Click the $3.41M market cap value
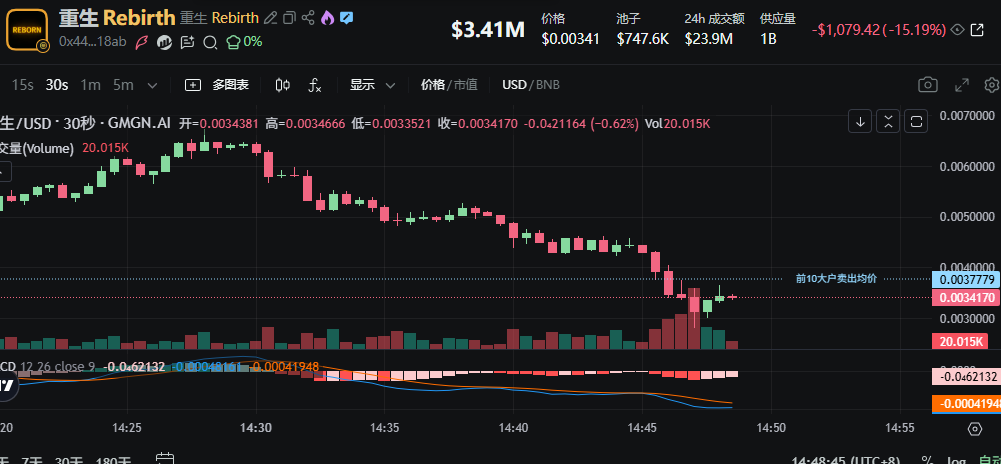 tap(488, 30)
